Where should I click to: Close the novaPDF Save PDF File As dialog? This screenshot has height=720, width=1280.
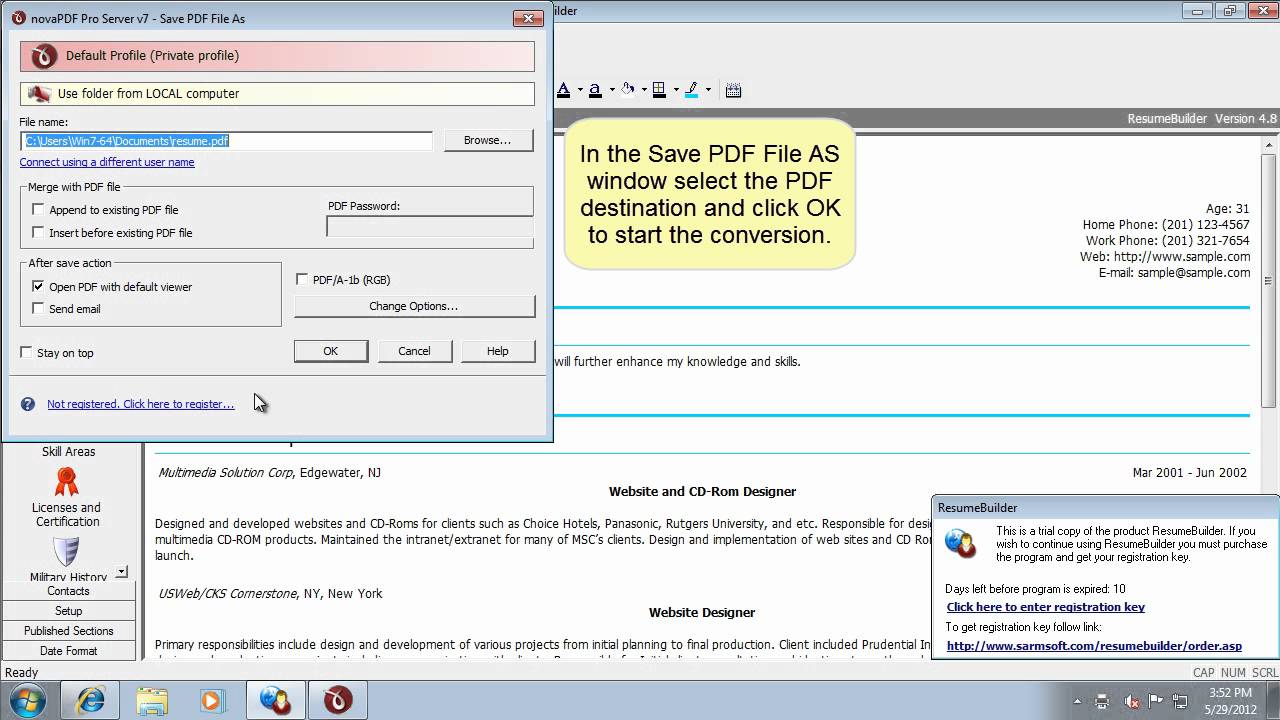pyautogui.click(x=528, y=18)
